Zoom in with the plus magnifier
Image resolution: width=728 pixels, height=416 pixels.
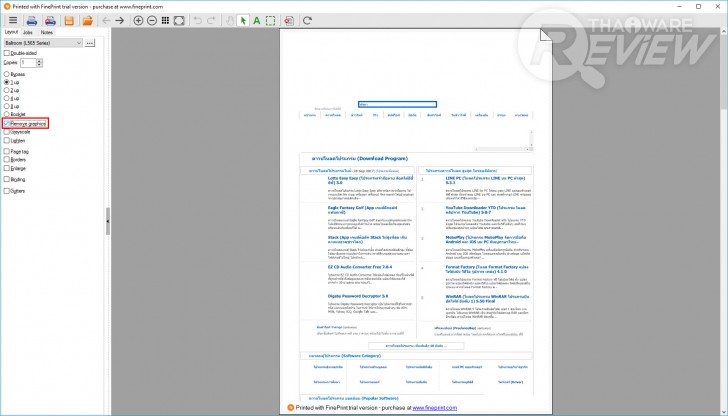tap(138, 20)
